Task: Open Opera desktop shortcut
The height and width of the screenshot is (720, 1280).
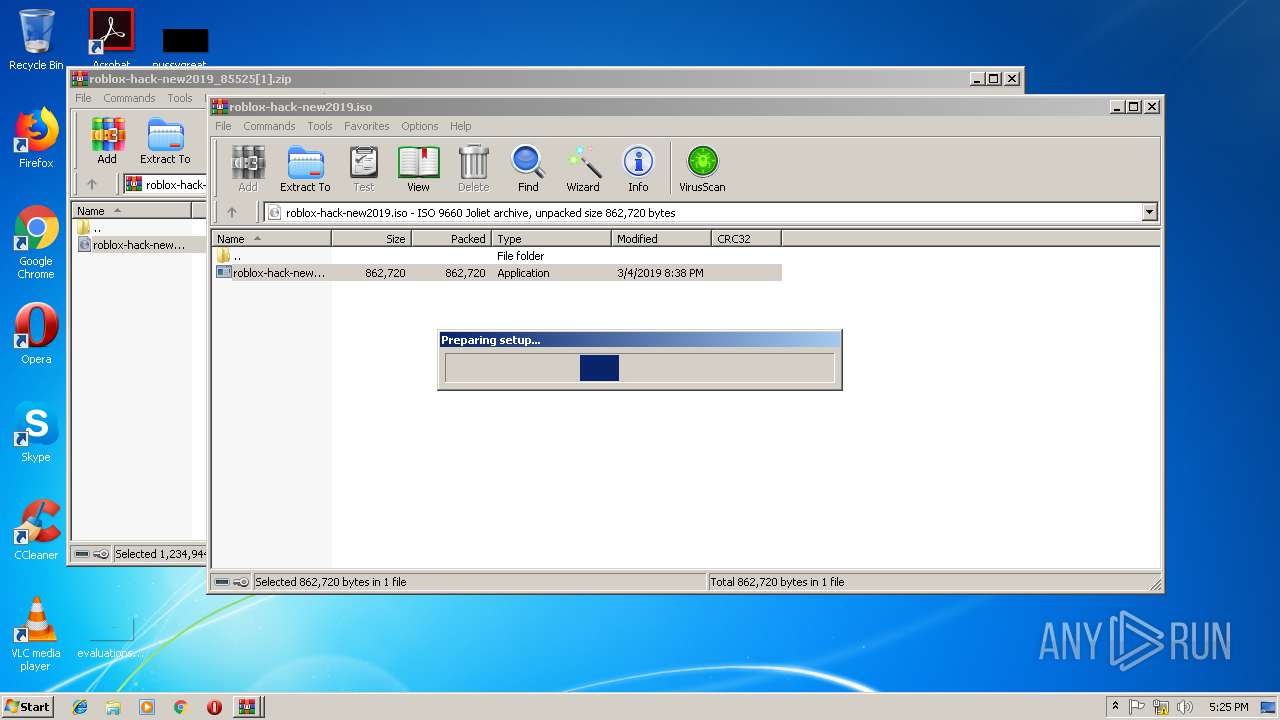Action: click(36, 334)
